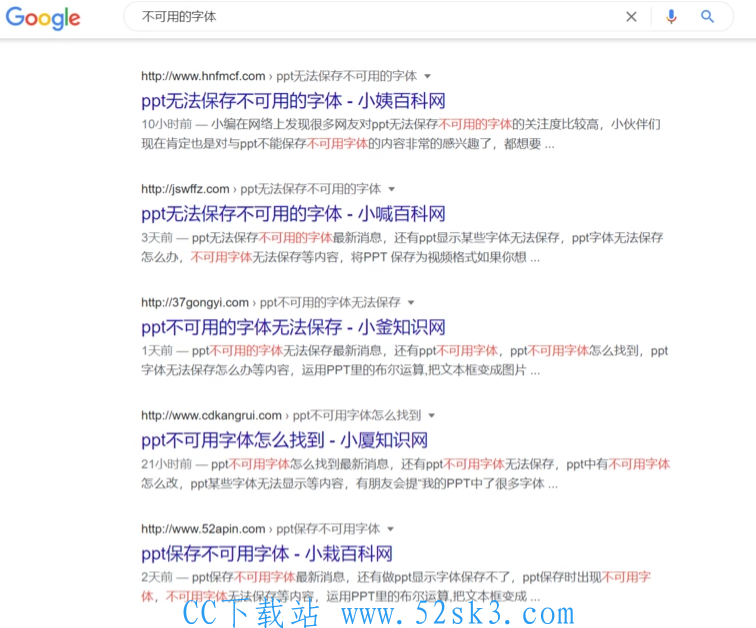Screen dimensions: 756x628
Task: Open result titled ppt不可用字体怎么找到 - 小厦知识网
Action: (284, 440)
